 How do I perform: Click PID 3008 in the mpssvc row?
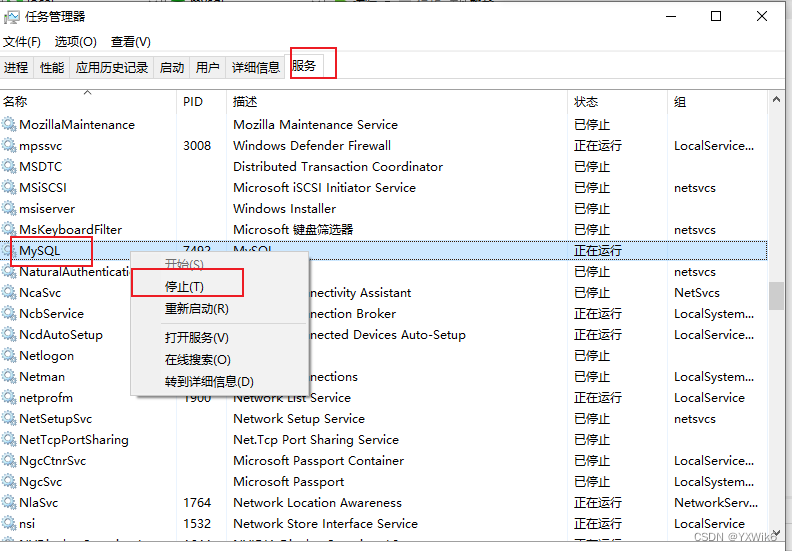[x=197, y=145]
